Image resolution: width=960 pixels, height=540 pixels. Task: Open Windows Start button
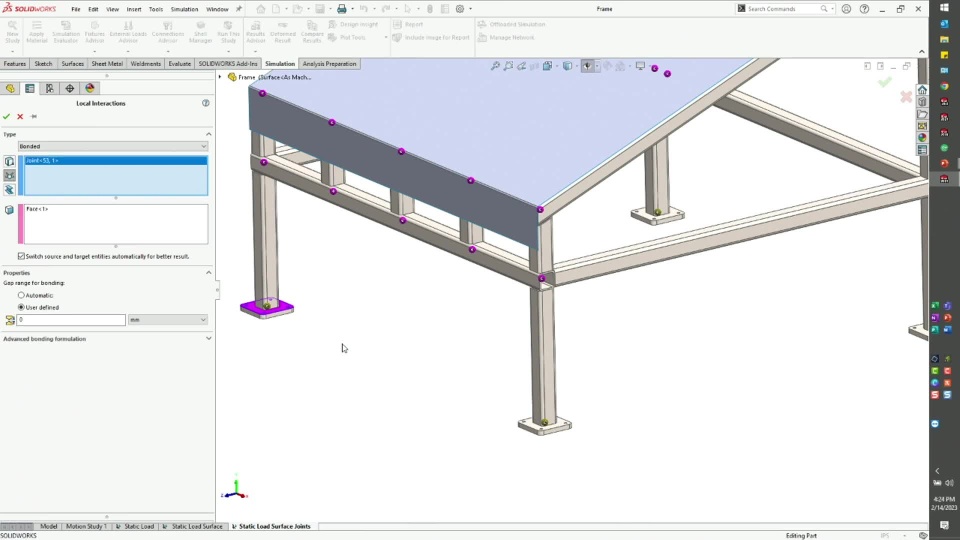(x=944, y=7)
